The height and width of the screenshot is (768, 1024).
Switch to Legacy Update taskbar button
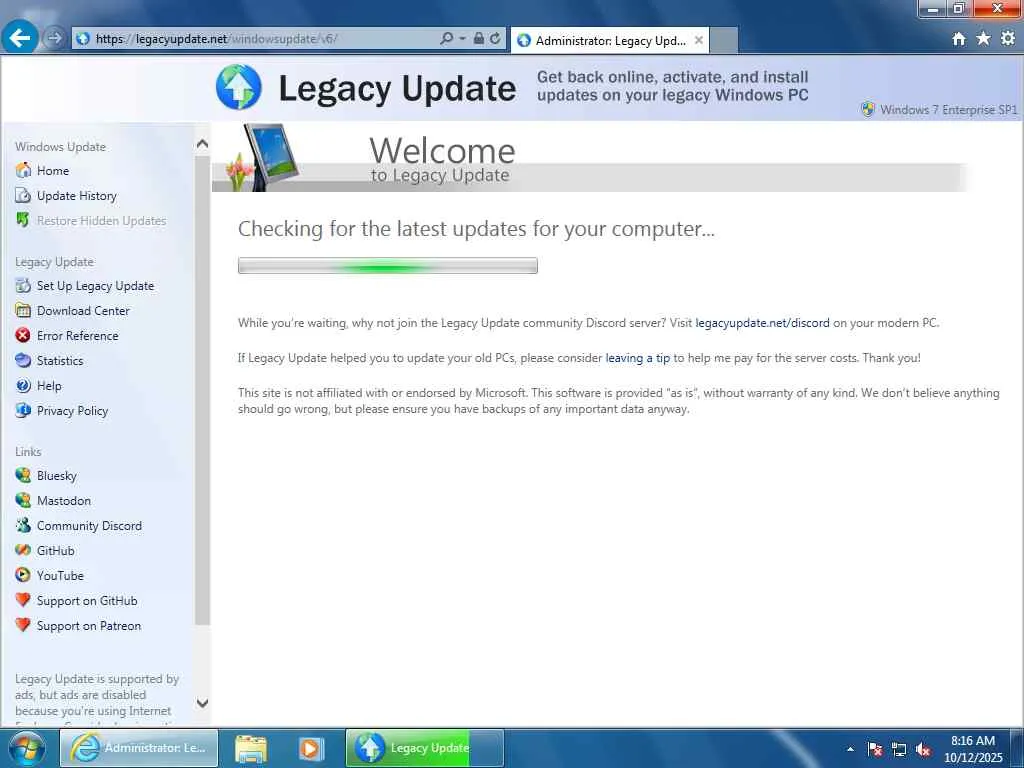pyautogui.click(x=424, y=748)
